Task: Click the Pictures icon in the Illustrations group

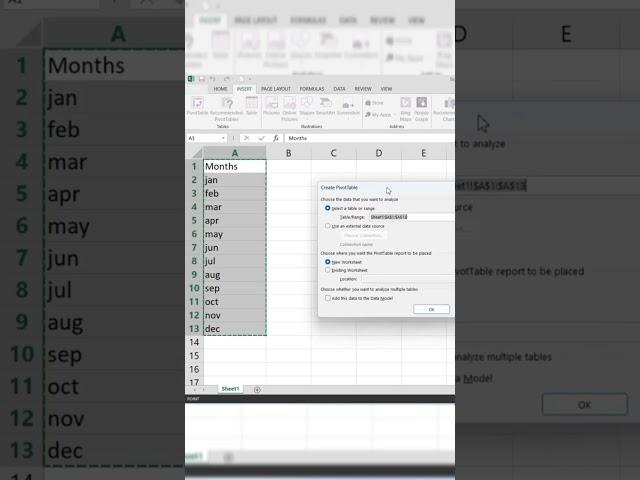Action: pyautogui.click(x=271, y=106)
